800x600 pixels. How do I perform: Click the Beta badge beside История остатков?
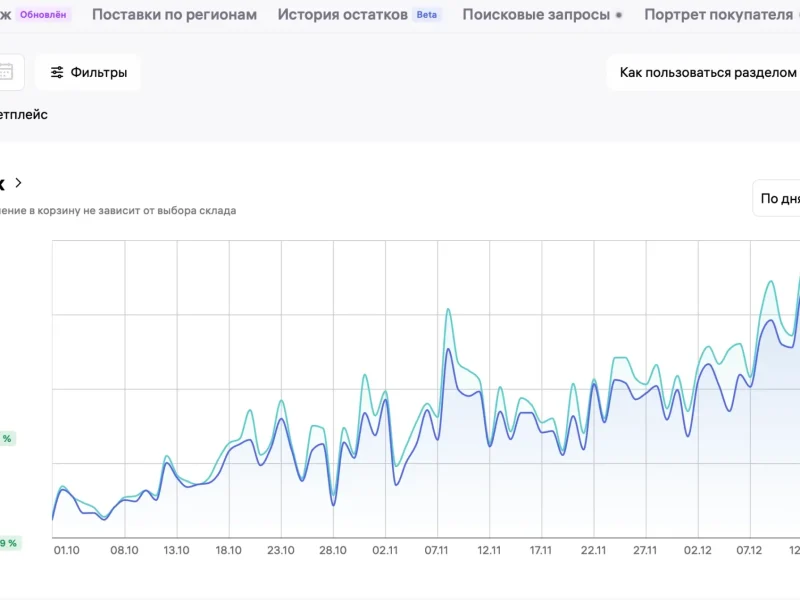click(427, 15)
